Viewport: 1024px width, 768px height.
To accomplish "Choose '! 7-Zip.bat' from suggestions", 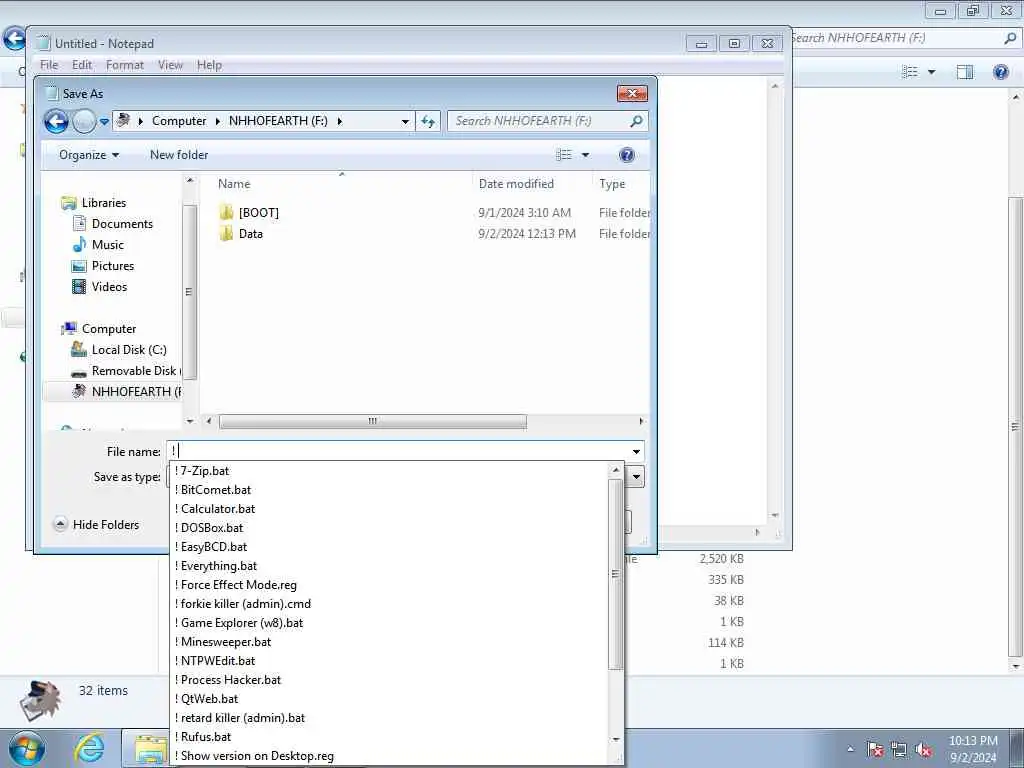I will coord(391,471).
